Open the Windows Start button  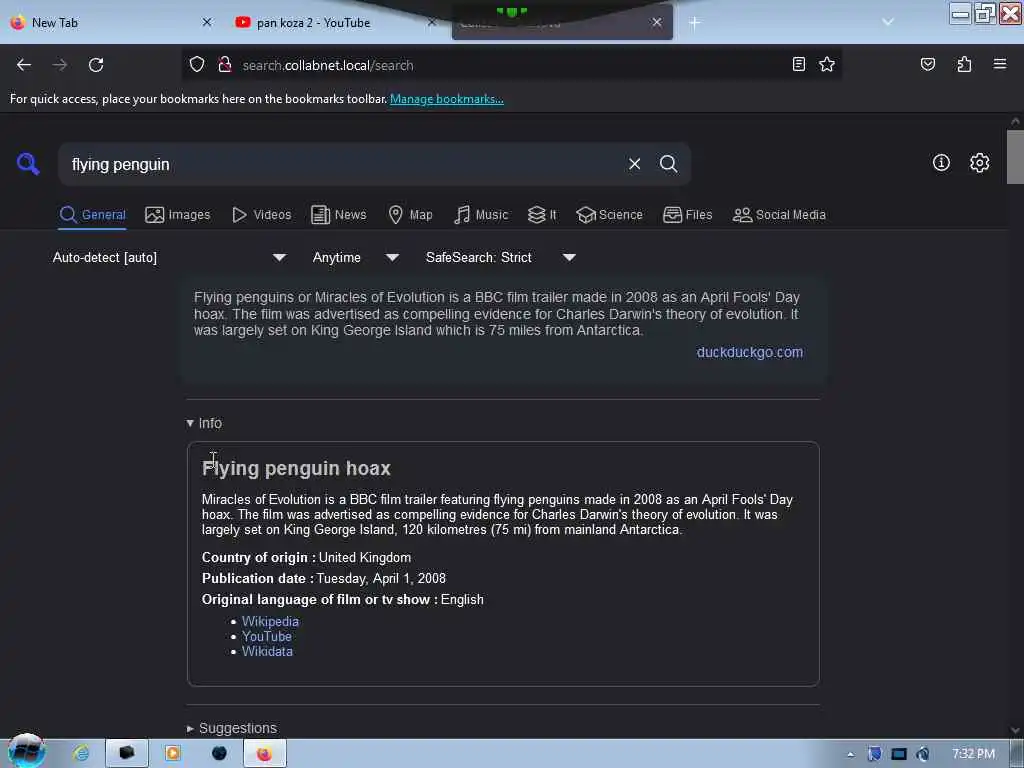coord(26,752)
